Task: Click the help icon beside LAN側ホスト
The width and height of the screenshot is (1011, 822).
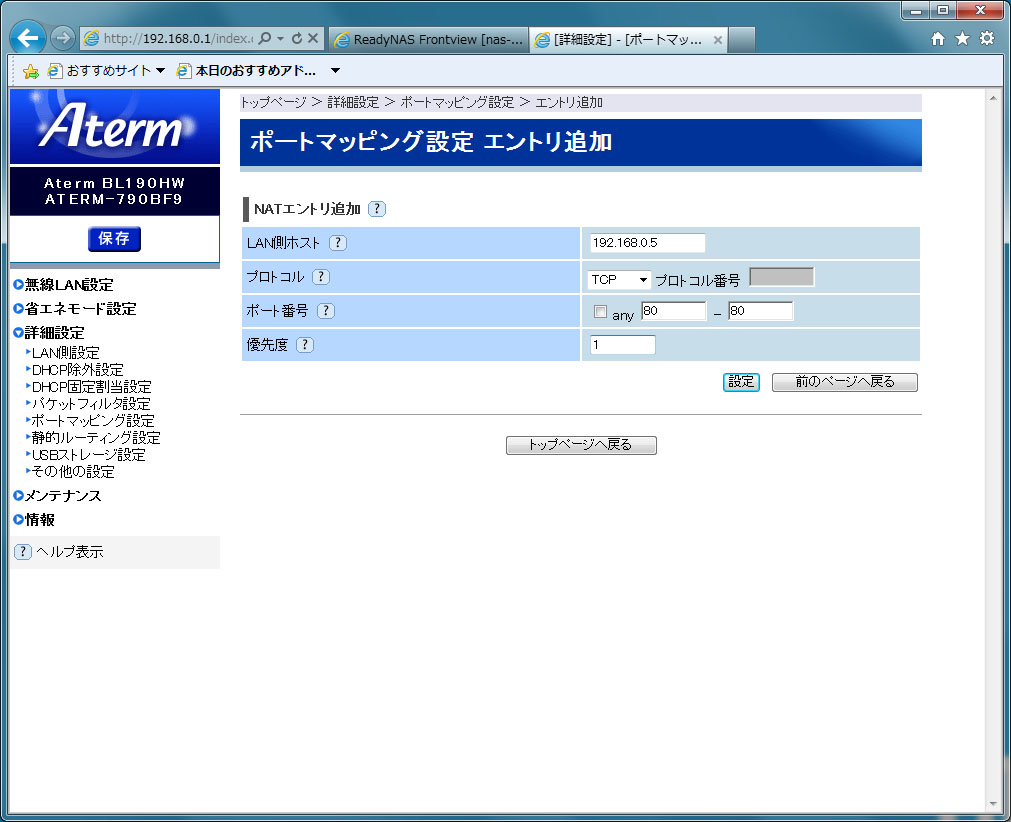Action: coord(338,243)
